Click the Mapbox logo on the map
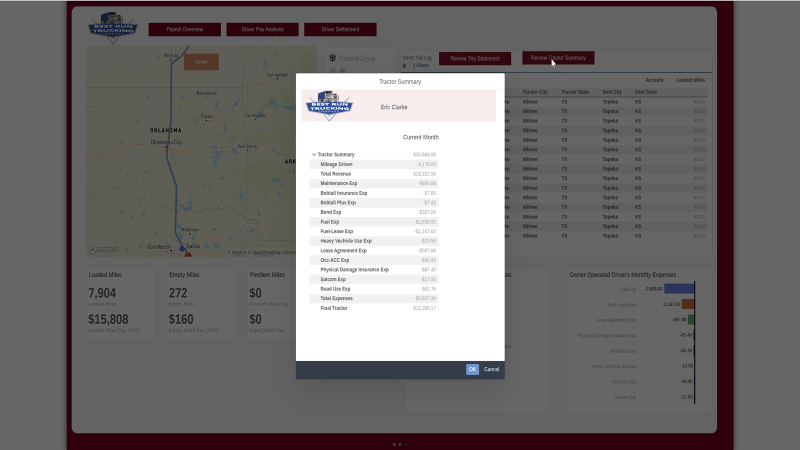Viewport: 800px width, 450px height. [x=104, y=249]
